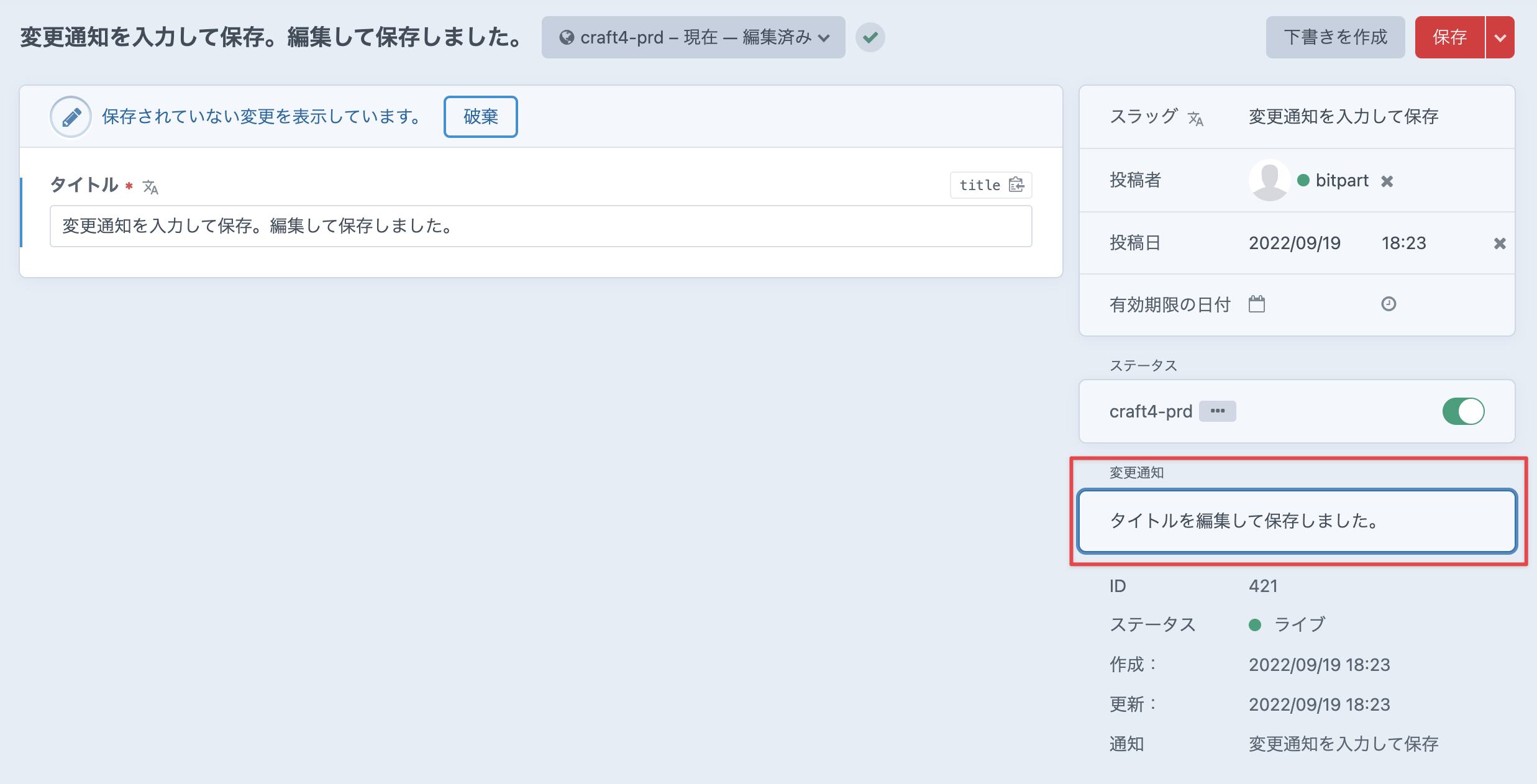Disable the craft4-prd status toggle

click(1464, 411)
